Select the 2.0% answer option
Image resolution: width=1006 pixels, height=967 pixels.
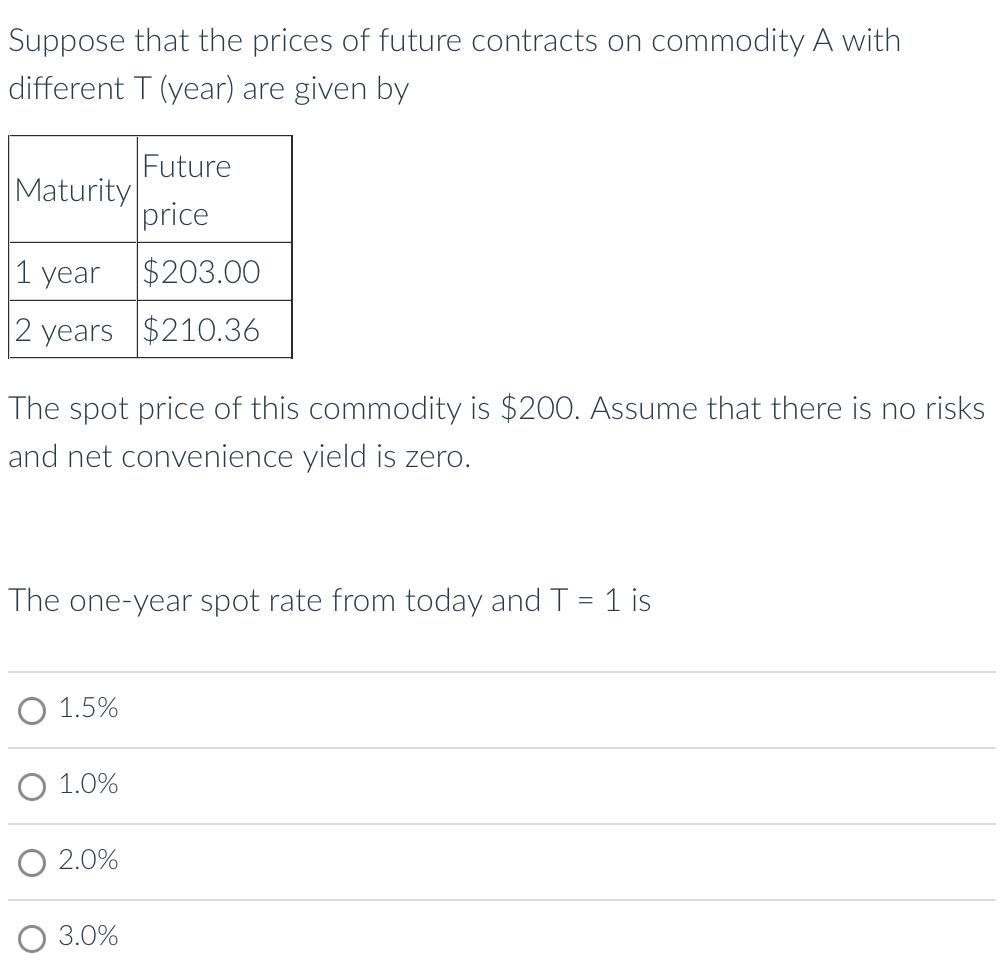pos(32,861)
